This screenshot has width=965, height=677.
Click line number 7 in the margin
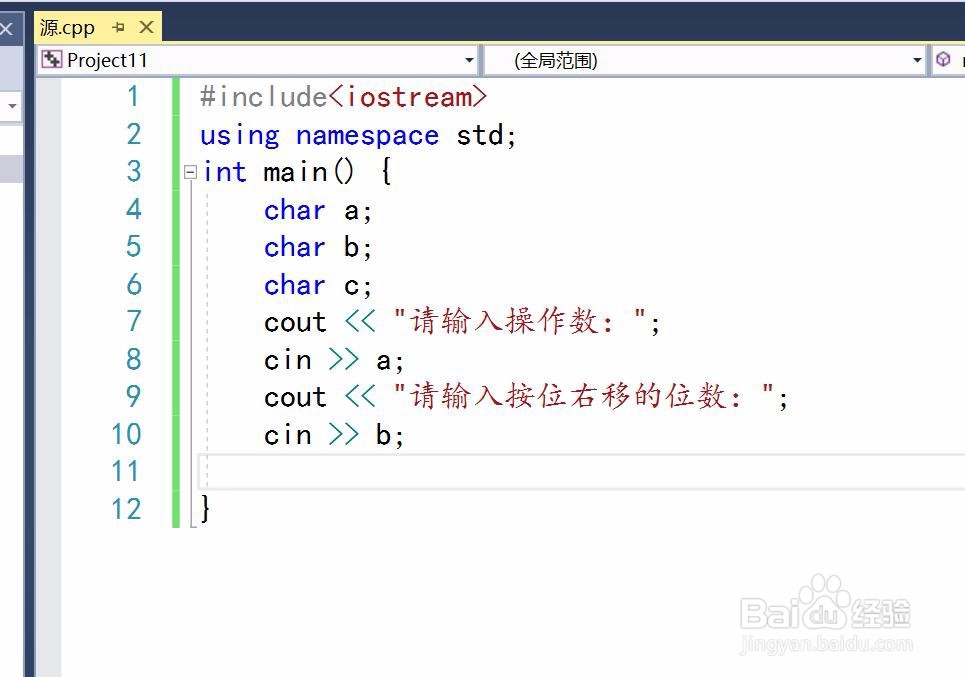click(133, 322)
